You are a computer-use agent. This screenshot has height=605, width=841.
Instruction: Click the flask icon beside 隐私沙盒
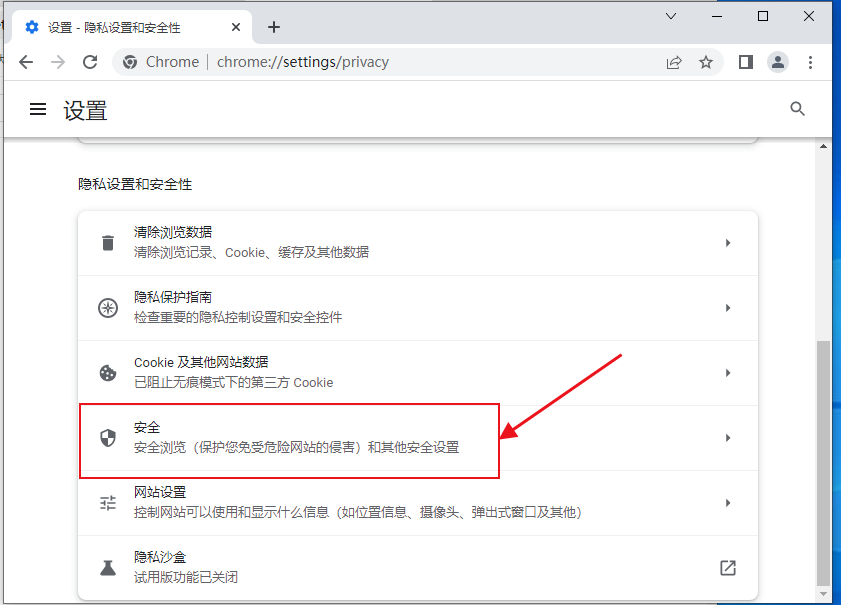coord(108,567)
